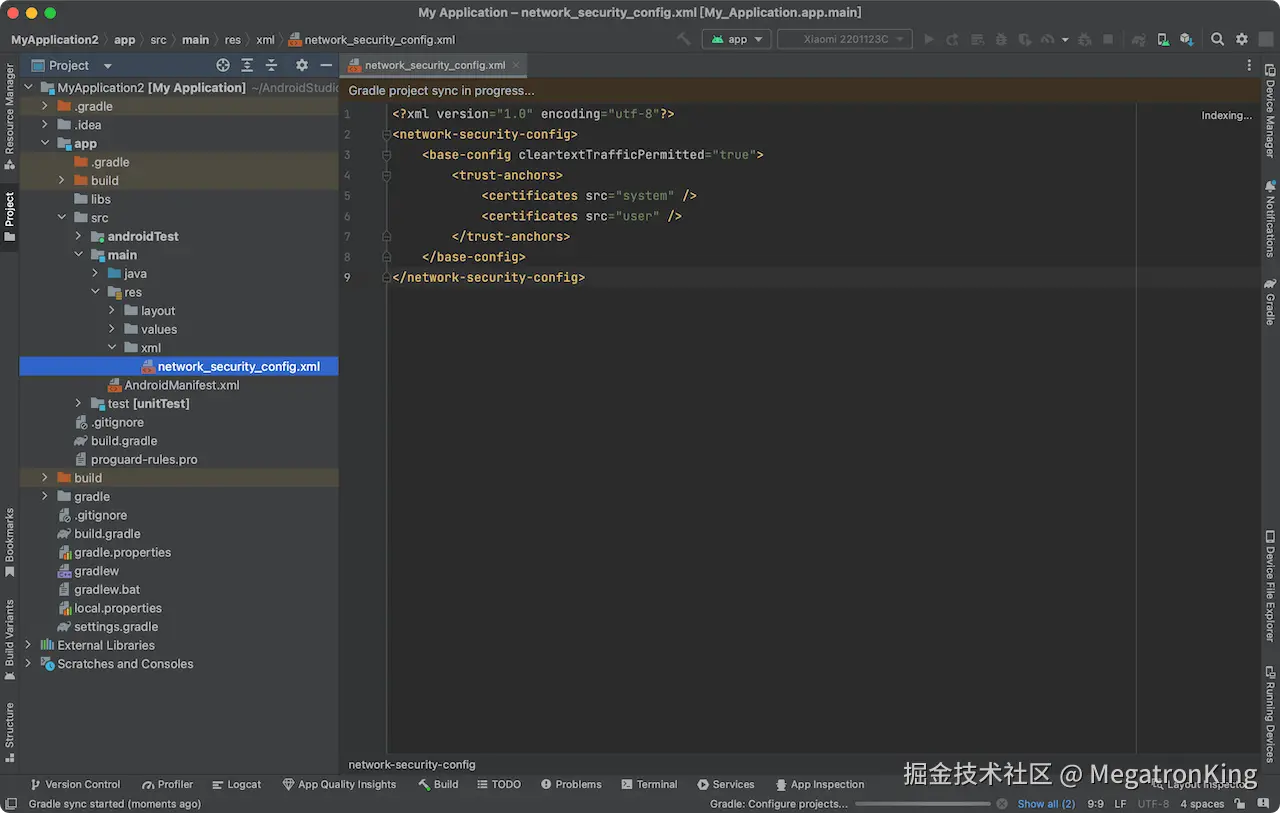Click Expand All in Project panel header
1280x813 pixels.
247,65
